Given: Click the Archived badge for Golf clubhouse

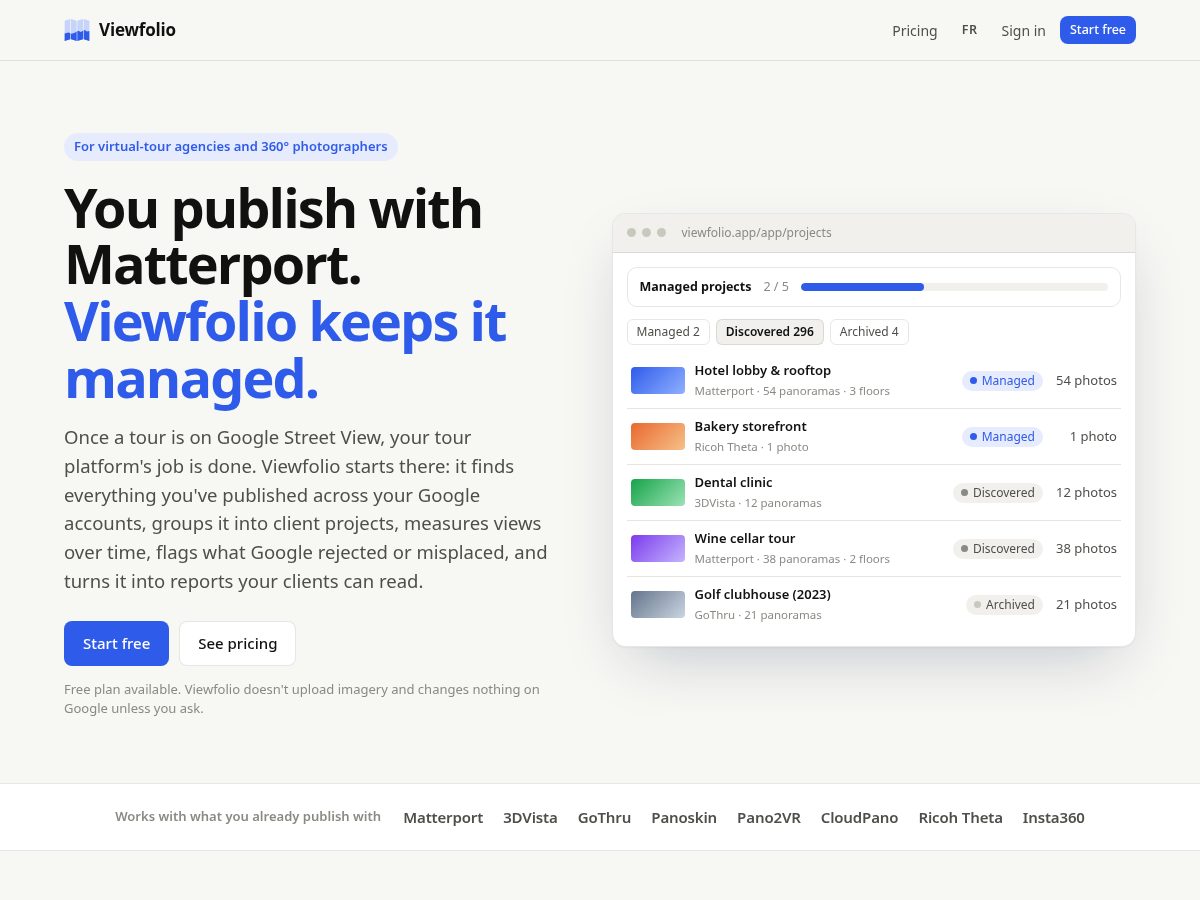Looking at the screenshot, I should pyautogui.click(x=1004, y=605).
